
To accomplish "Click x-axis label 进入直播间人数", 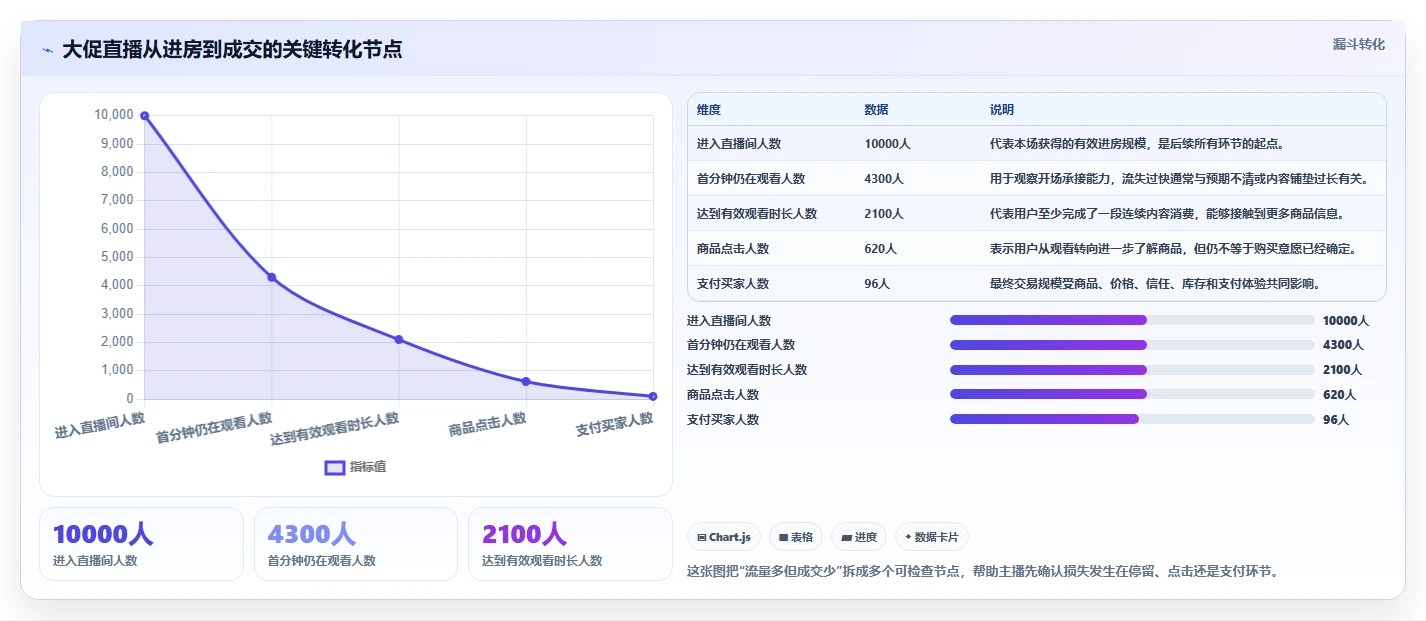I will [100, 426].
